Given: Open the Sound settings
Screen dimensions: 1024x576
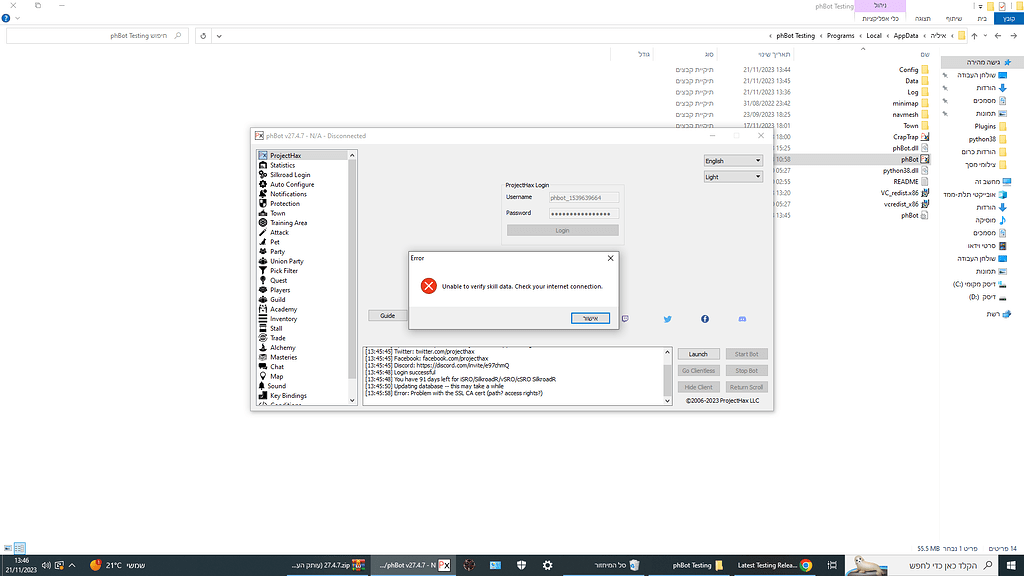Looking at the screenshot, I should 279,386.
